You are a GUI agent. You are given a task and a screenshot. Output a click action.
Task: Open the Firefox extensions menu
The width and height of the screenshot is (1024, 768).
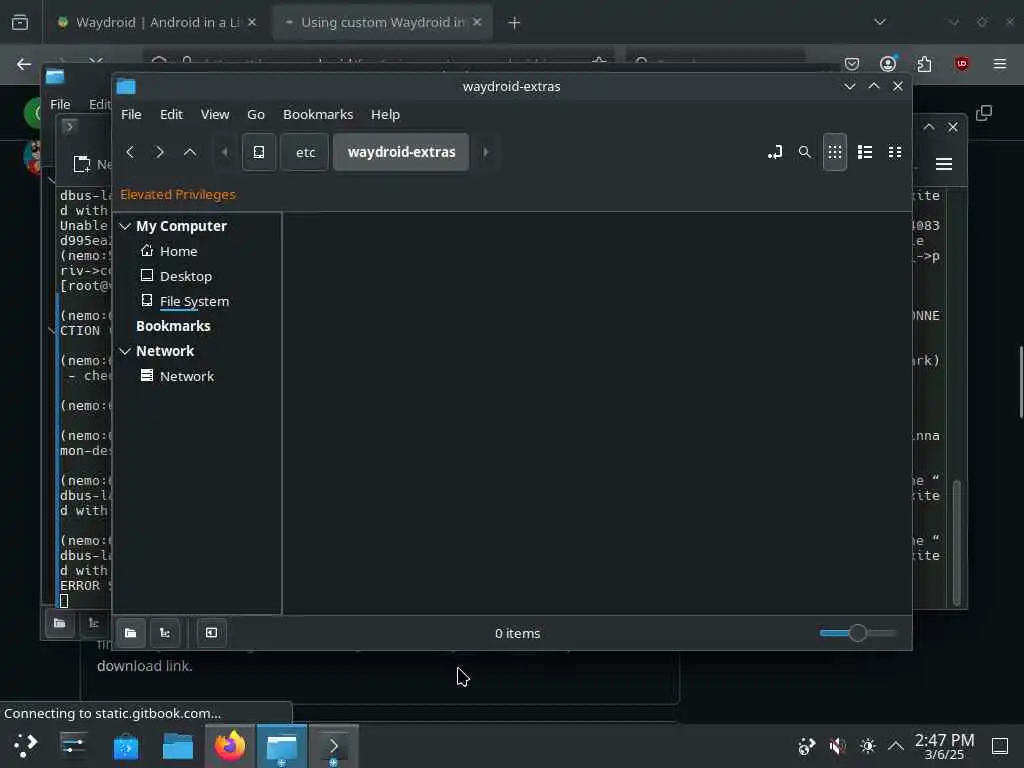[924, 64]
